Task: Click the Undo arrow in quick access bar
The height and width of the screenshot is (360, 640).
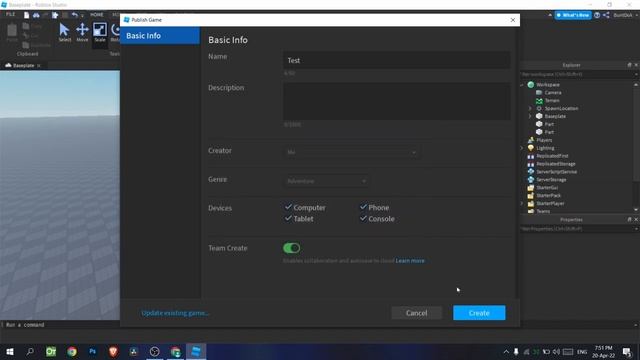Action: click(x=74, y=15)
